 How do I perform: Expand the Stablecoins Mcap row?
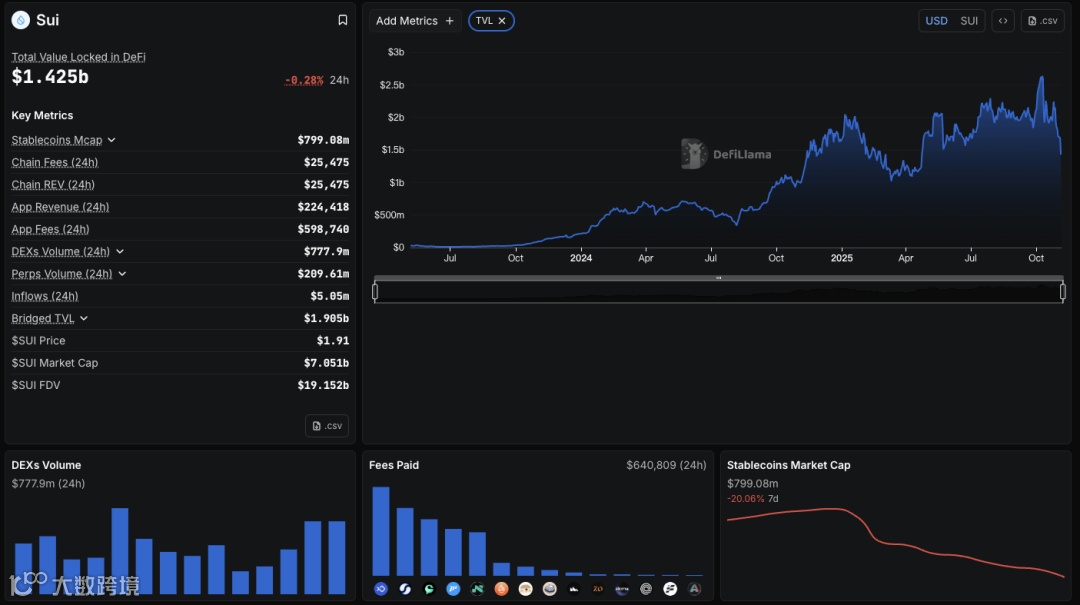pyautogui.click(x=112, y=140)
